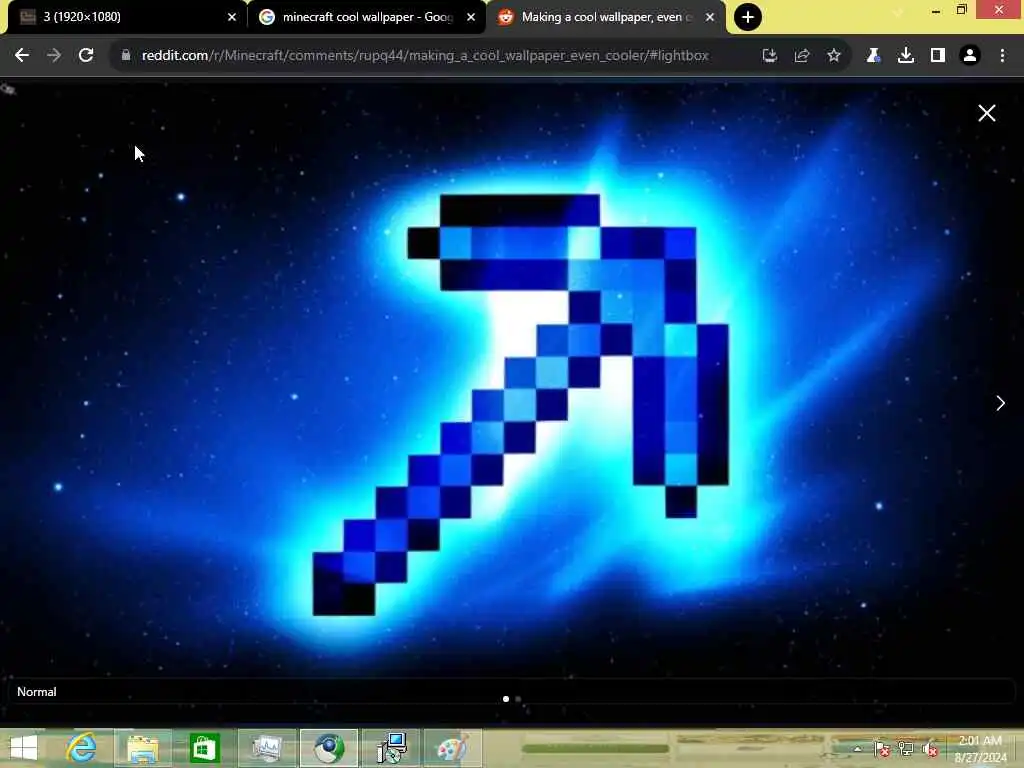
Task: View site security lock info
Action: click(x=126, y=56)
